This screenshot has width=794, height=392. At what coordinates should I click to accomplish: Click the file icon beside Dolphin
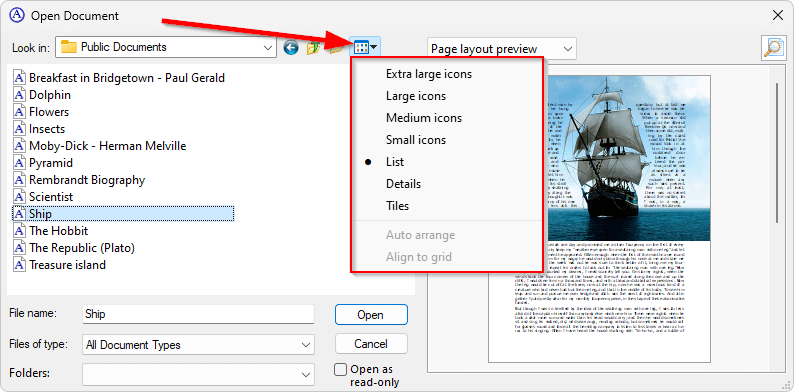point(19,95)
